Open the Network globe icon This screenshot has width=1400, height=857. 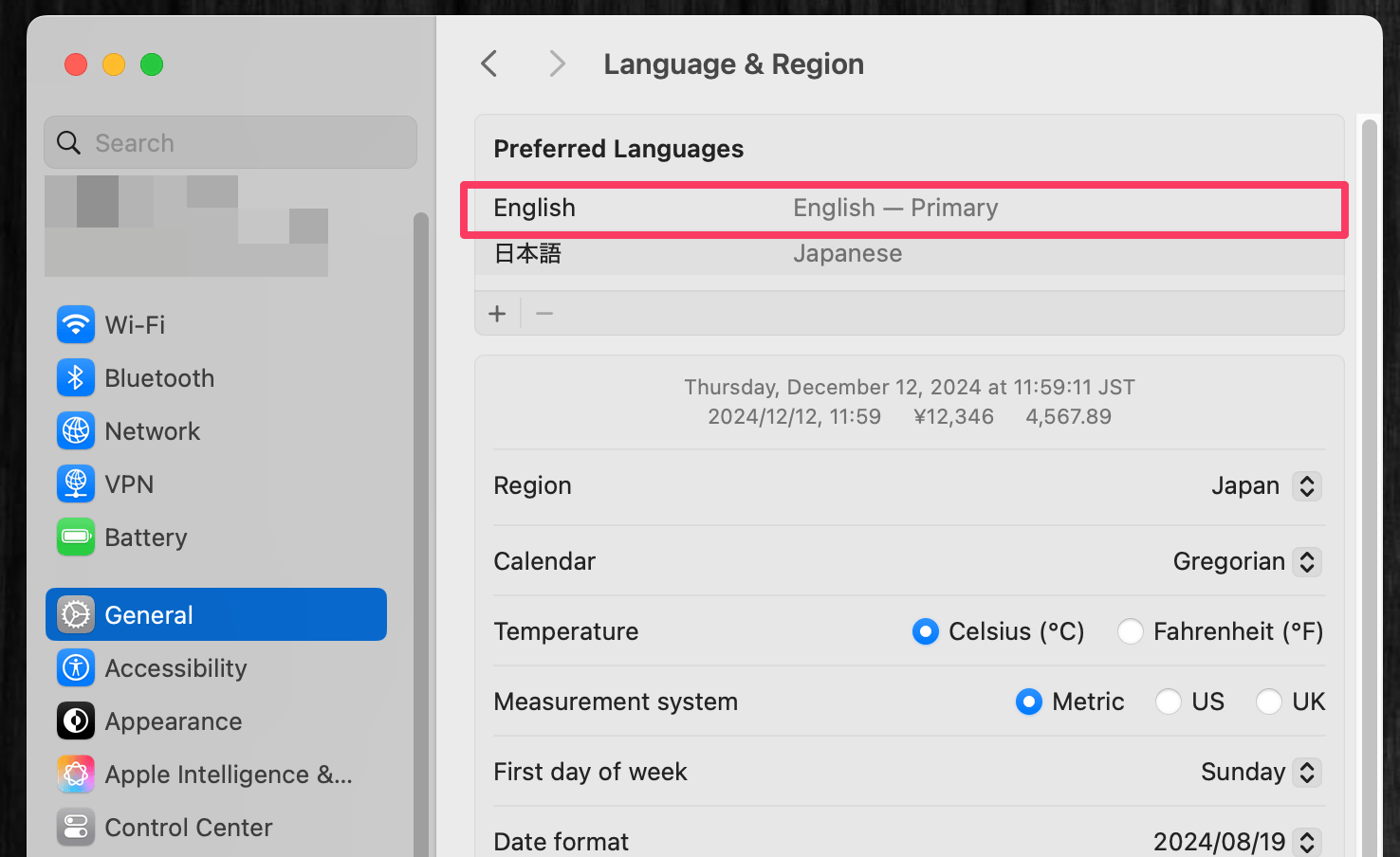point(76,430)
